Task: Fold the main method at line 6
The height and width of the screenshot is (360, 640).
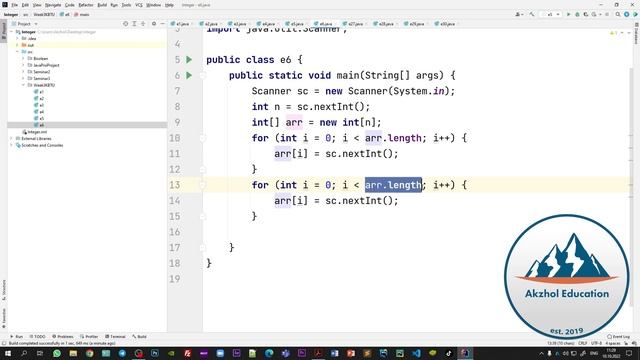Action: tap(203, 76)
